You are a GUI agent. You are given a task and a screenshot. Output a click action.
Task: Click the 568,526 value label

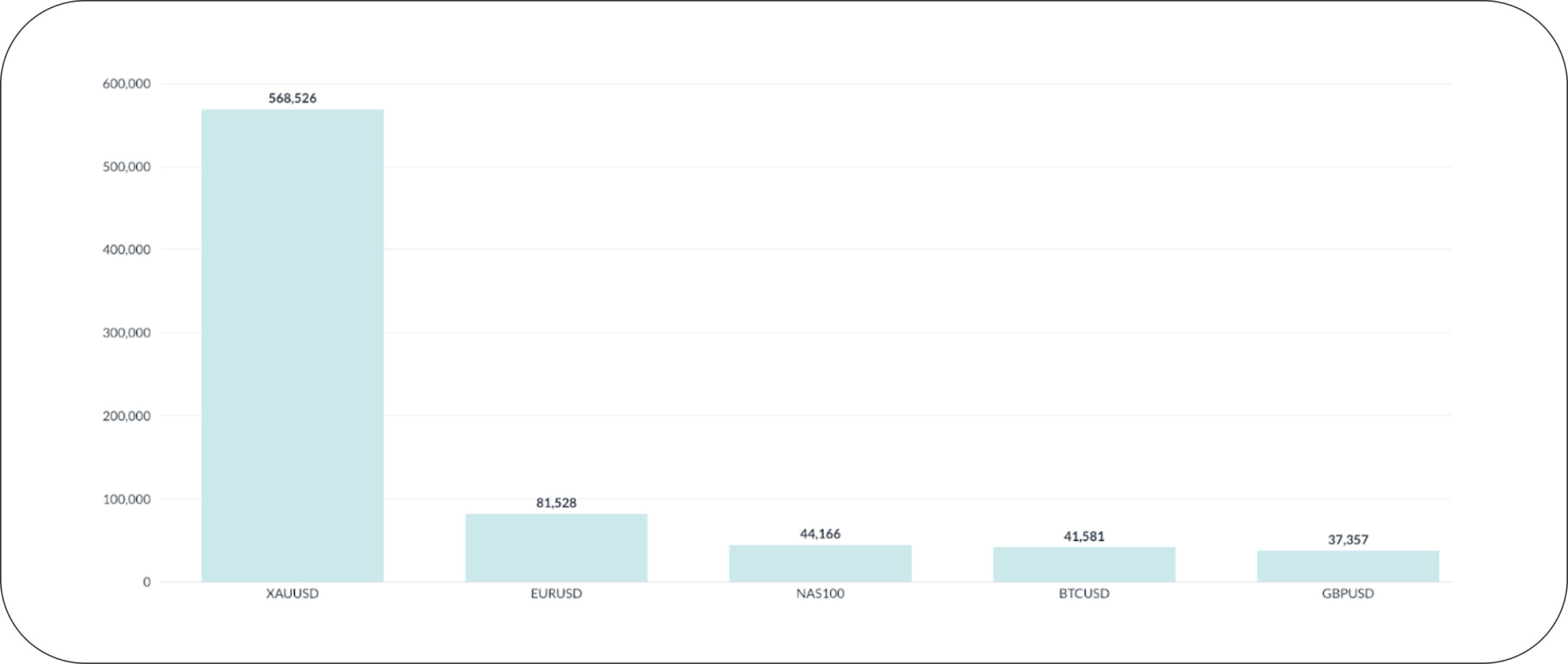click(x=292, y=98)
